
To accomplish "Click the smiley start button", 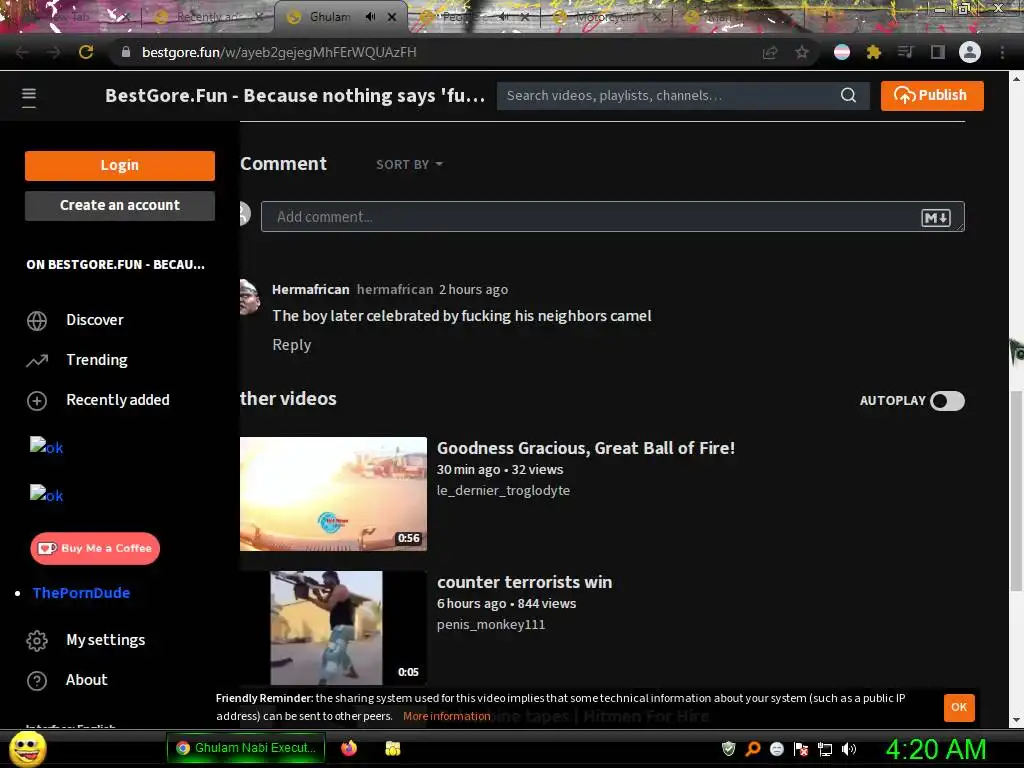I will coord(28,748).
